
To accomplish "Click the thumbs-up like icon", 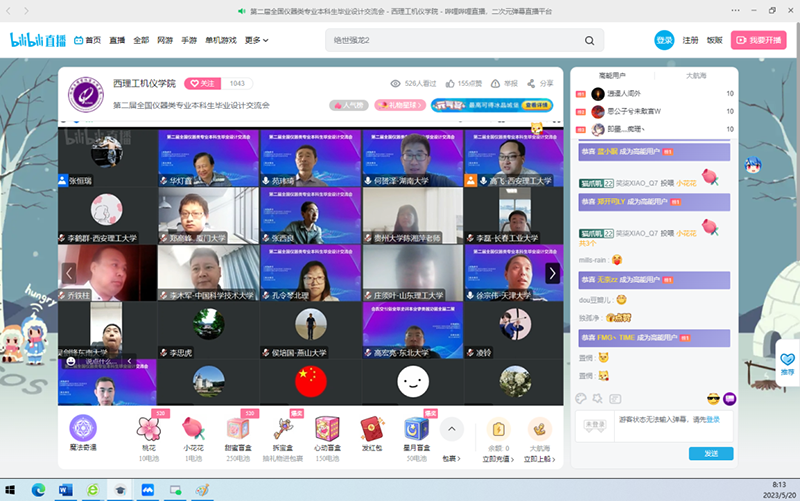I will [451, 84].
